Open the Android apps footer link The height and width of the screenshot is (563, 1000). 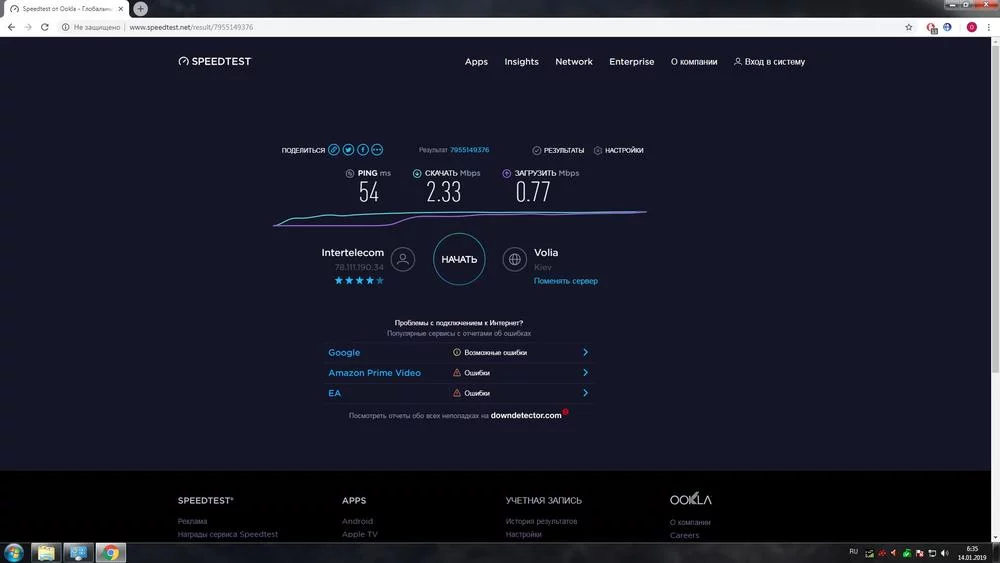pyautogui.click(x=357, y=521)
